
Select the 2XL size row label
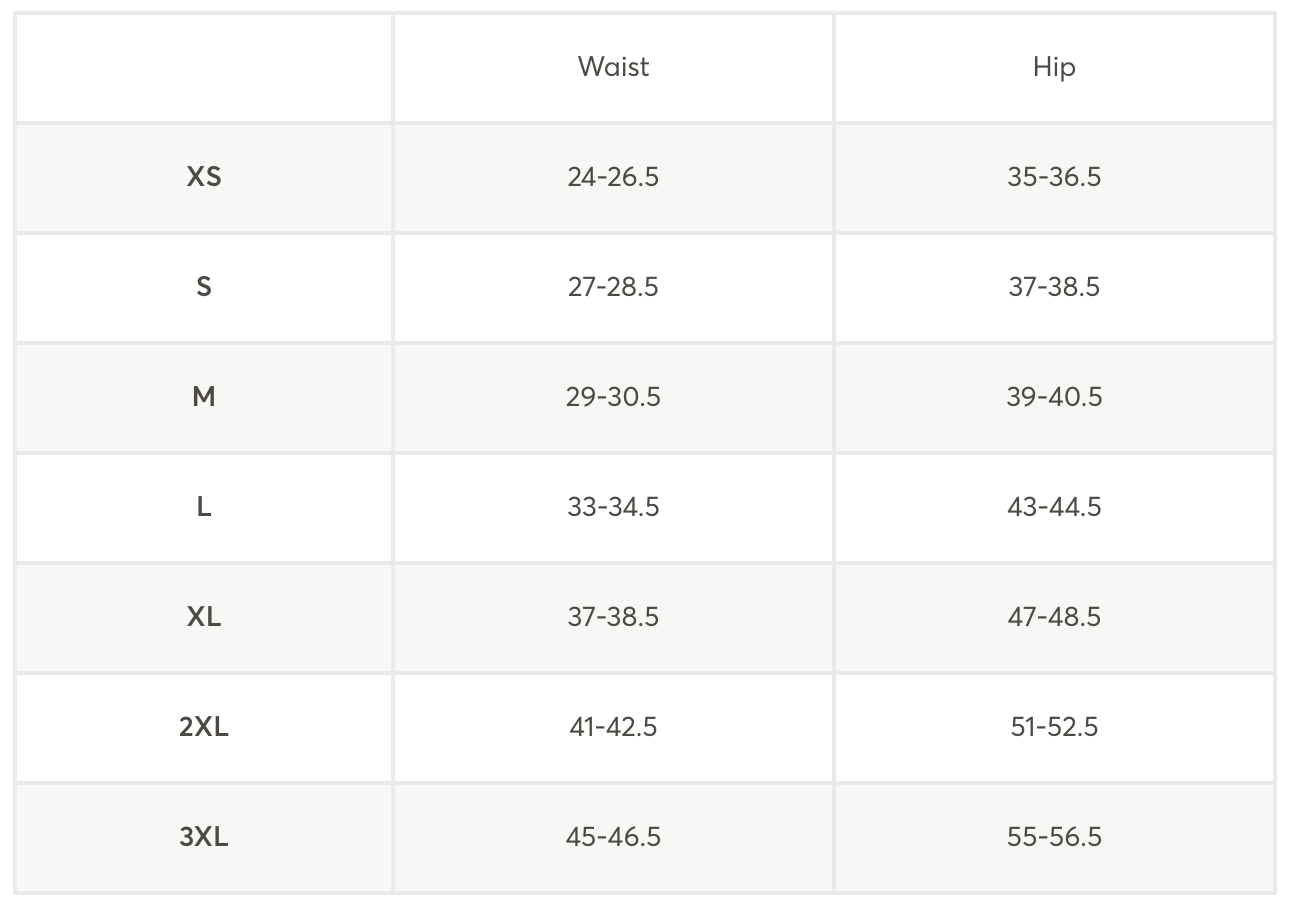click(204, 727)
